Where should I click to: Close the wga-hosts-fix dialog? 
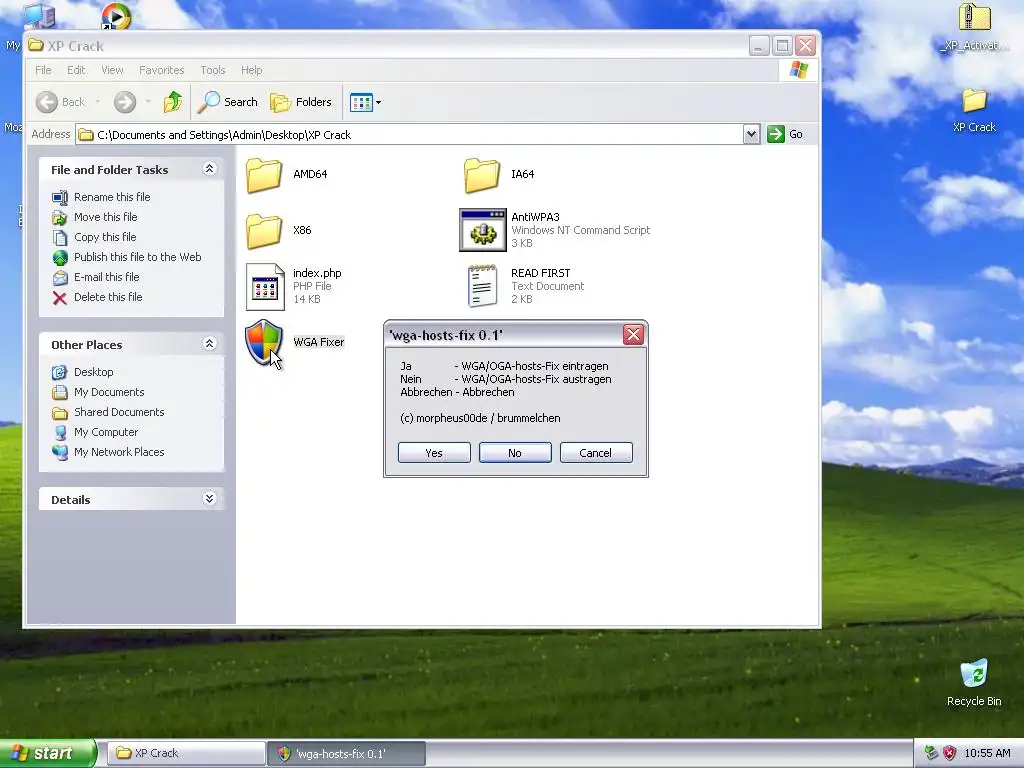[633, 335]
